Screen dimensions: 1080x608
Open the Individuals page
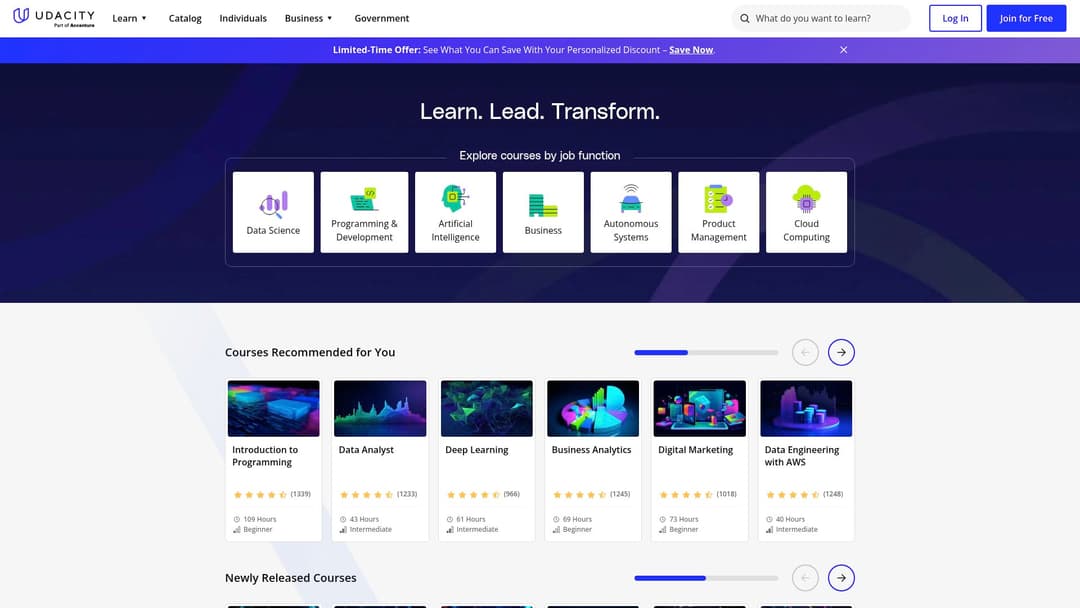click(243, 19)
